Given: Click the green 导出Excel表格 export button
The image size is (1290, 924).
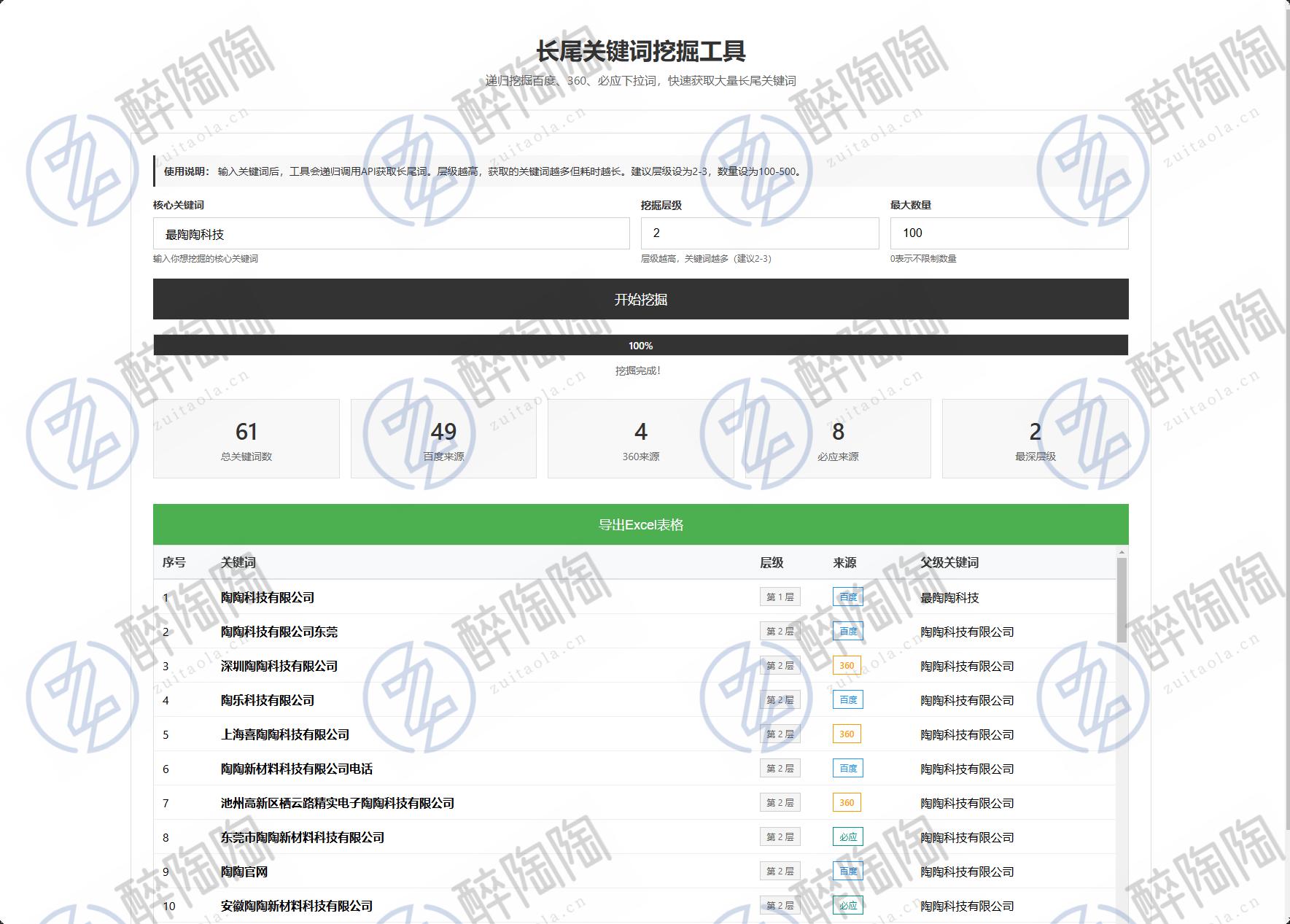Looking at the screenshot, I should (x=640, y=524).
